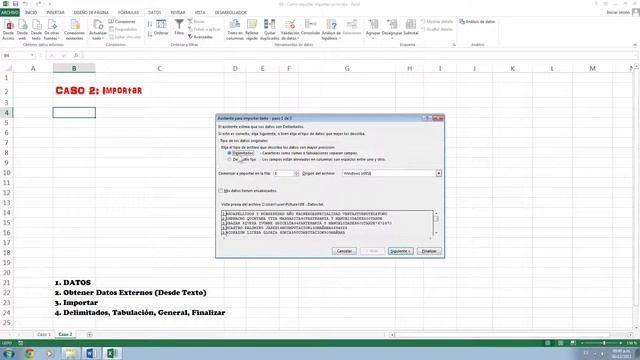Select the Caso 1 sheet tab
This screenshot has height=360, width=640.
[x=44, y=334]
